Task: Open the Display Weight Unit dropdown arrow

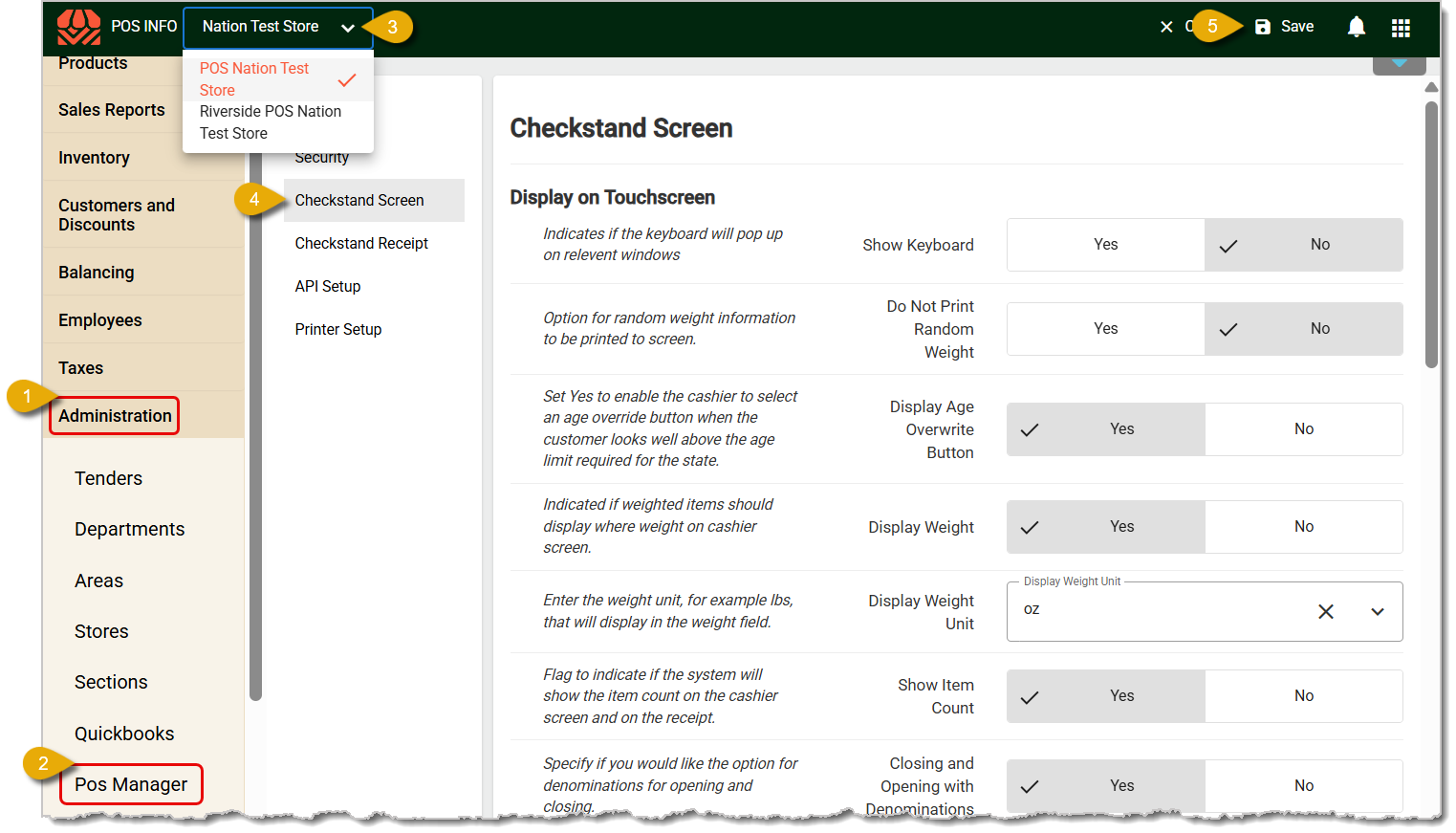Action: point(1378,611)
